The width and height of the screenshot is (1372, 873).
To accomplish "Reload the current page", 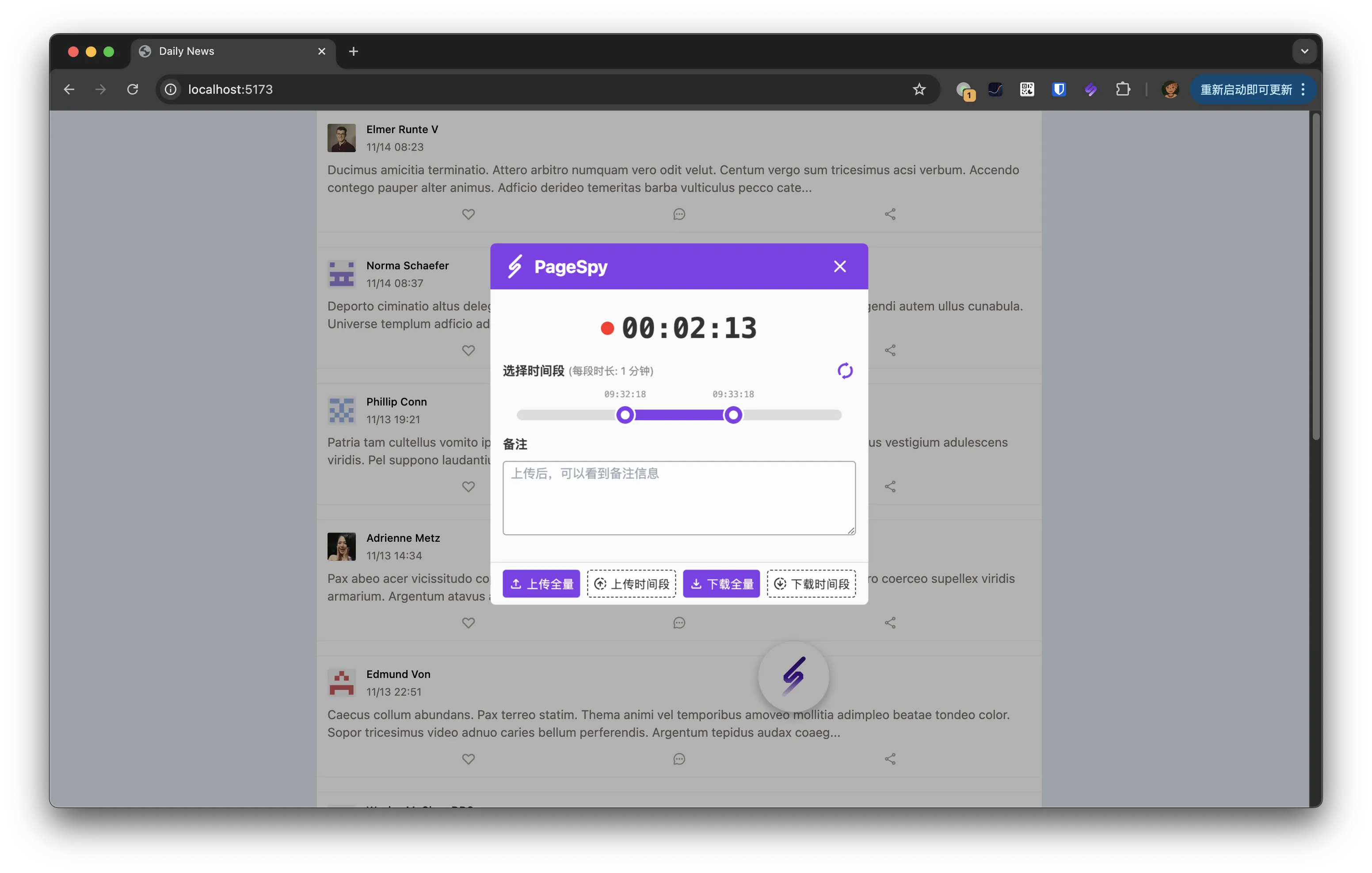I will click(133, 89).
